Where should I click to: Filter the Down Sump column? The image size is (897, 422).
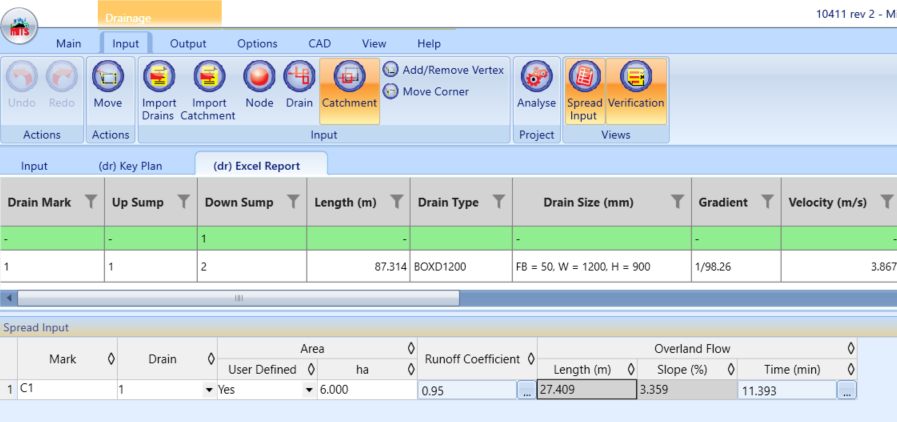pyautogui.click(x=293, y=201)
